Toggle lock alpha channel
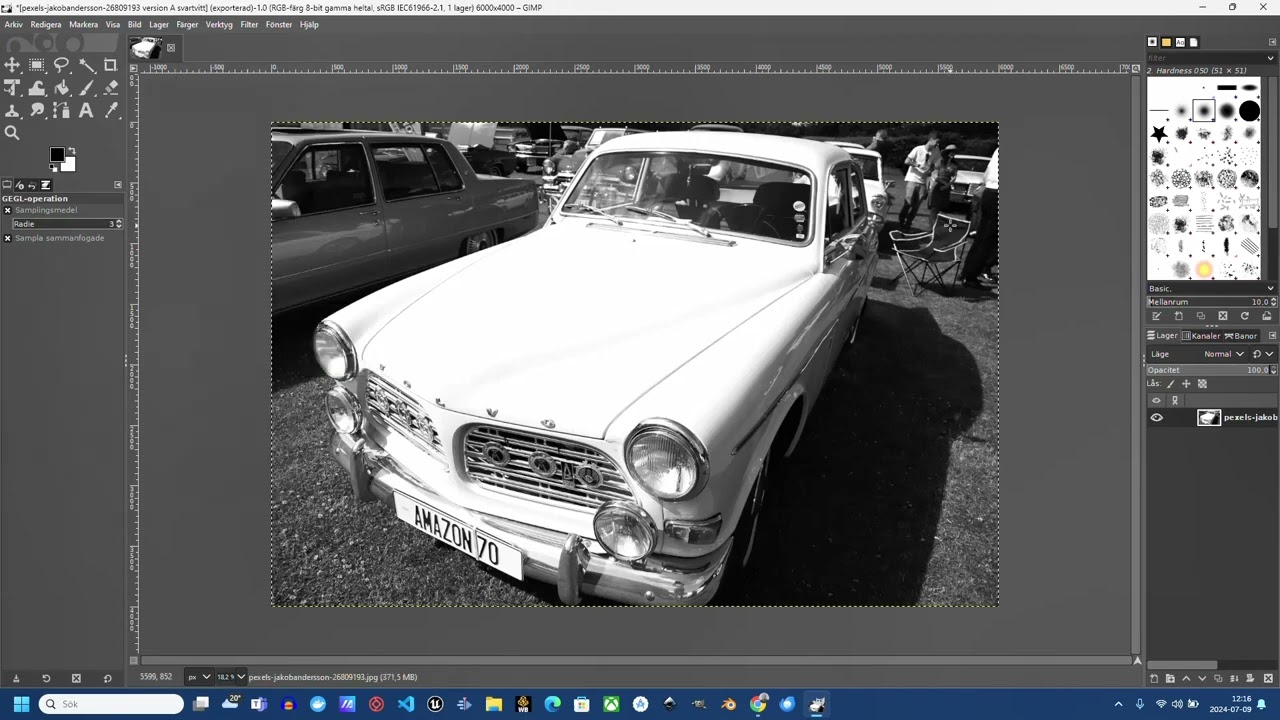 (1202, 384)
